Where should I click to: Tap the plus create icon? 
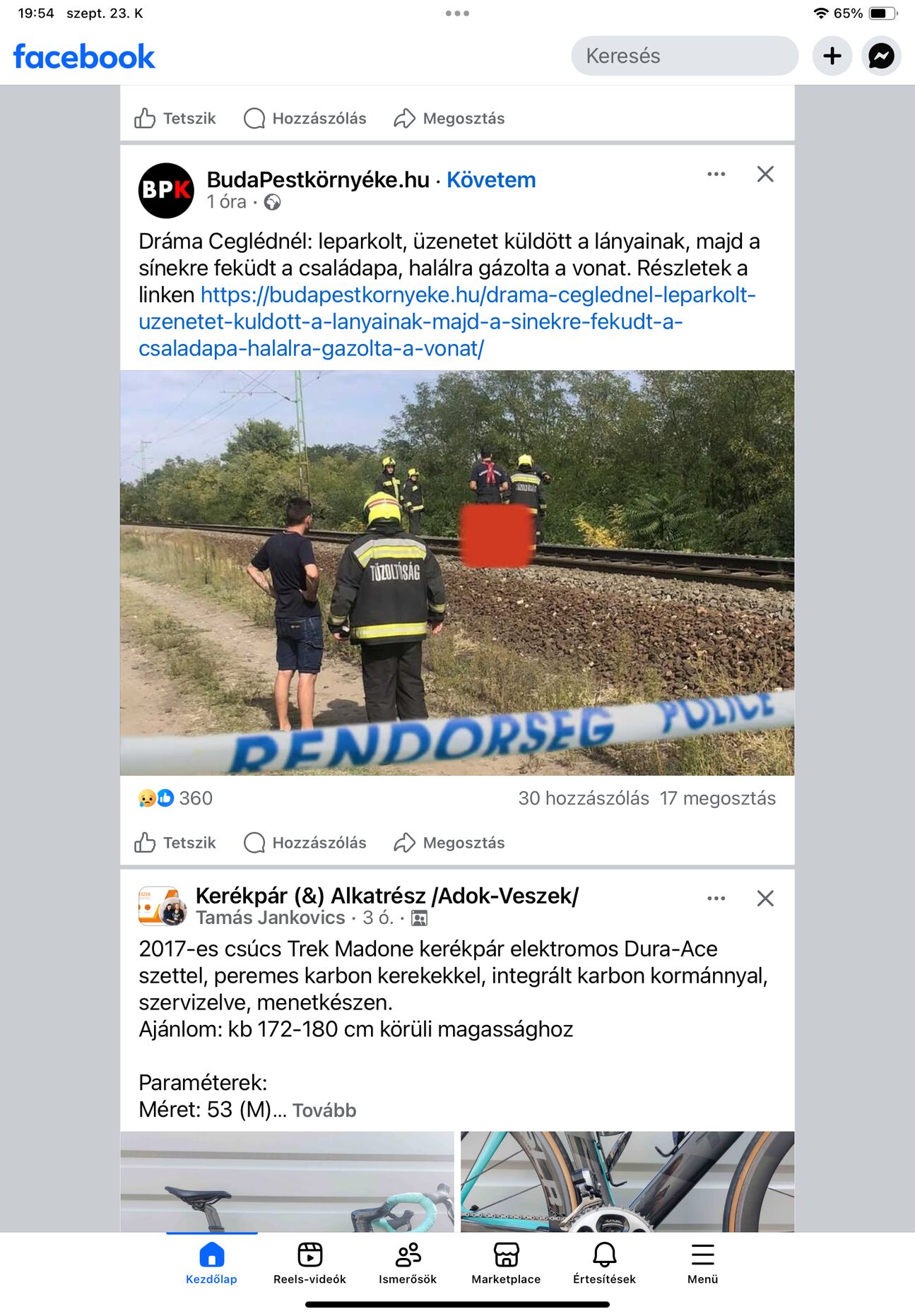coord(832,56)
